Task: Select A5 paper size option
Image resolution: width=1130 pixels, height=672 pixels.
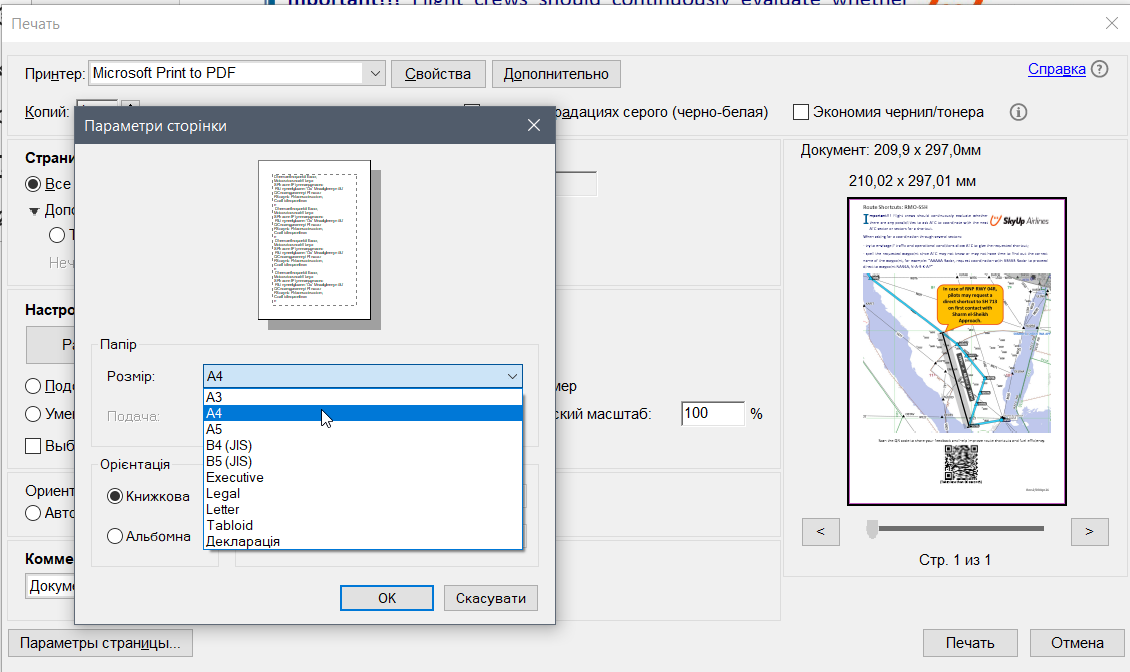Action: [362, 429]
